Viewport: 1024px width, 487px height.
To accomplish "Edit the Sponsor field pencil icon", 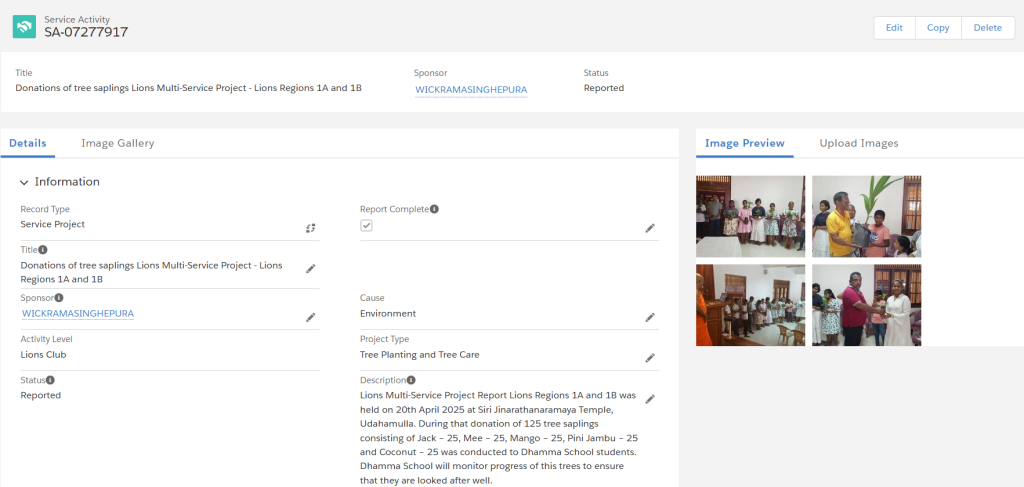I will [x=310, y=317].
